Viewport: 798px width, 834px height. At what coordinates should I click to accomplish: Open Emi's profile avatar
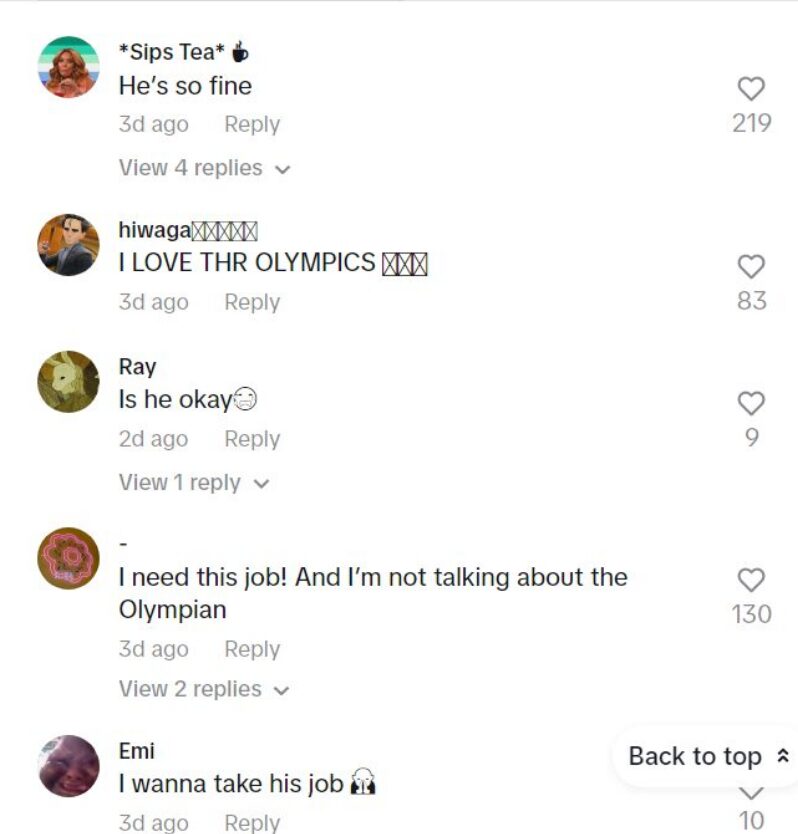(68, 766)
